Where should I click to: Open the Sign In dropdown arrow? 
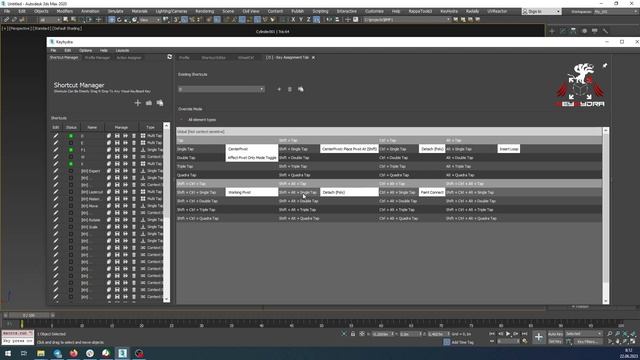pos(558,12)
